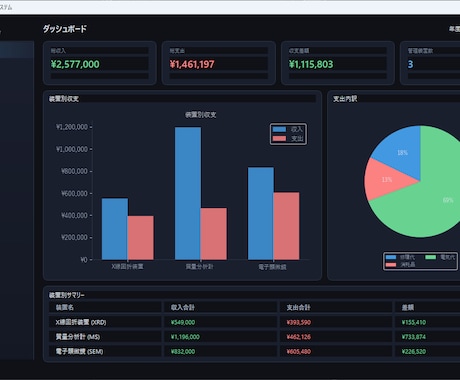Select the X線回折装置 (XRD) table row name
Viewport: 460px width, 380px height.
tap(81, 322)
